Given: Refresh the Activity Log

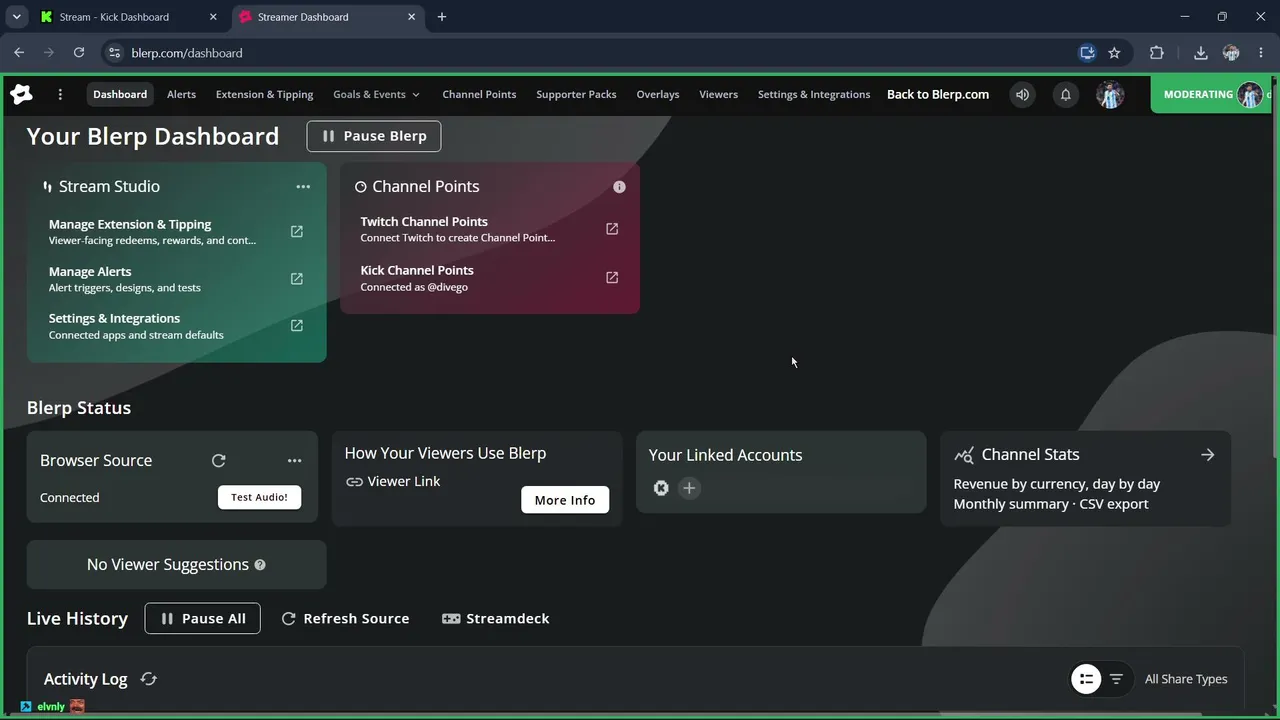Looking at the screenshot, I should pyautogui.click(x=149, y=679).
